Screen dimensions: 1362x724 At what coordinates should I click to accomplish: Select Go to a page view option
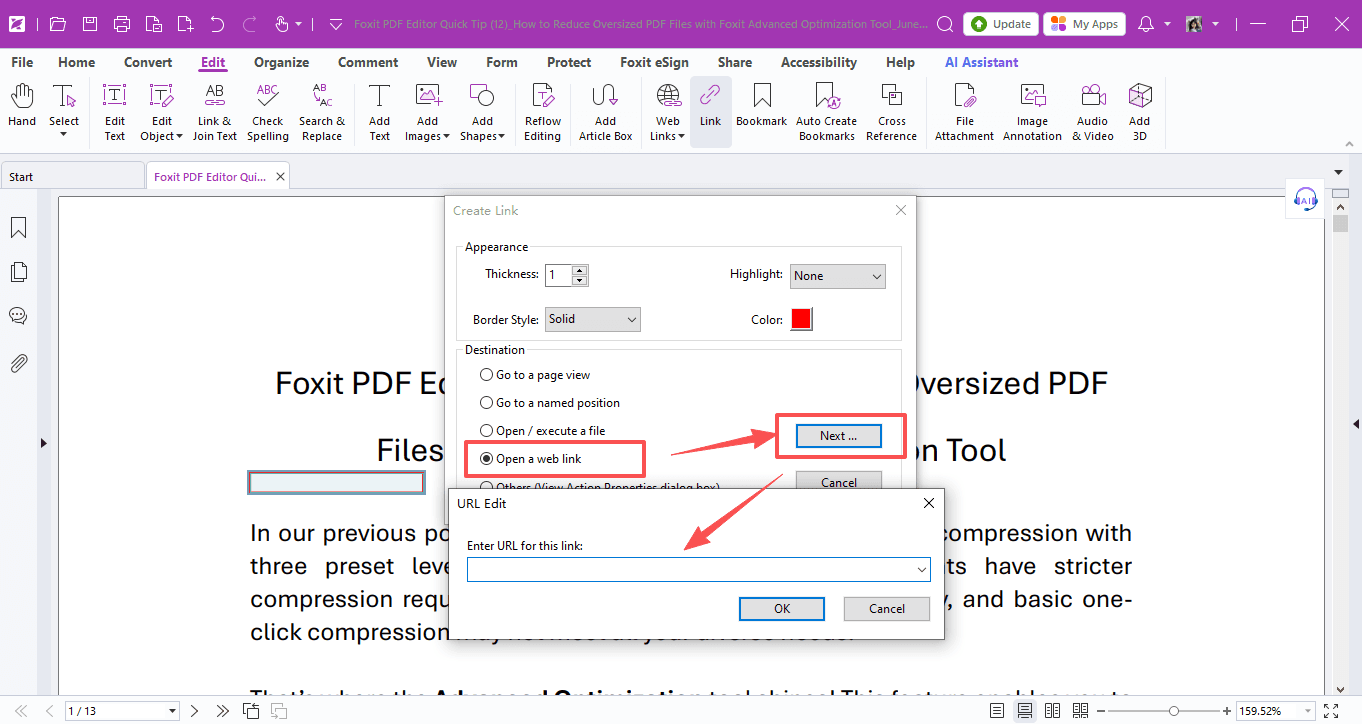tap(535, 375)
